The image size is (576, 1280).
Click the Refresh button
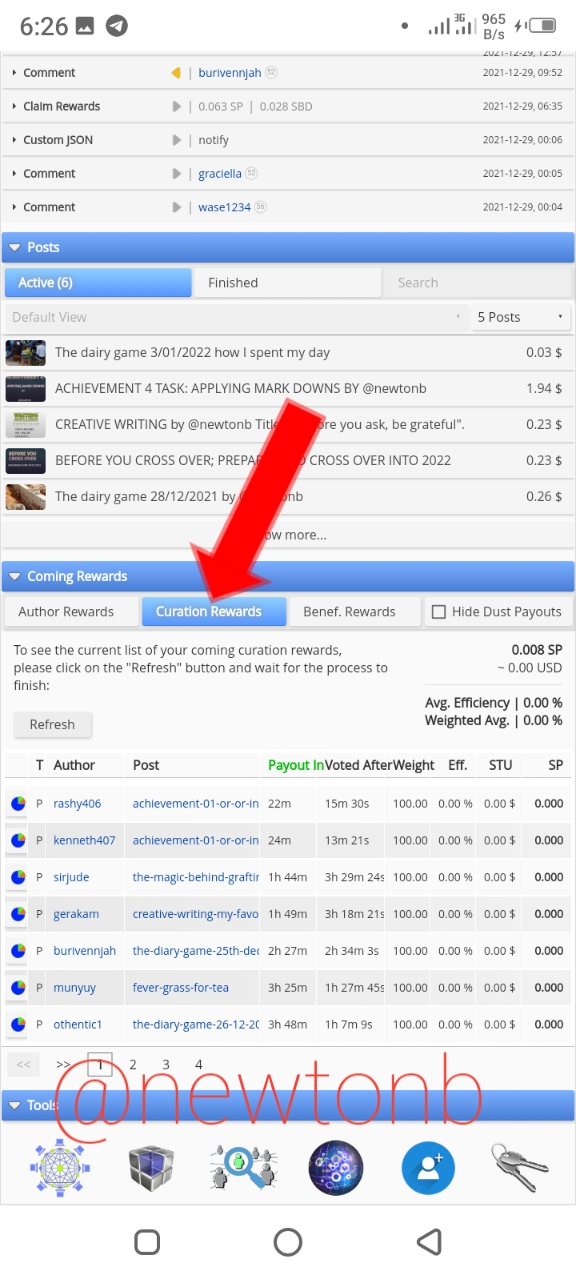(52, 725)
